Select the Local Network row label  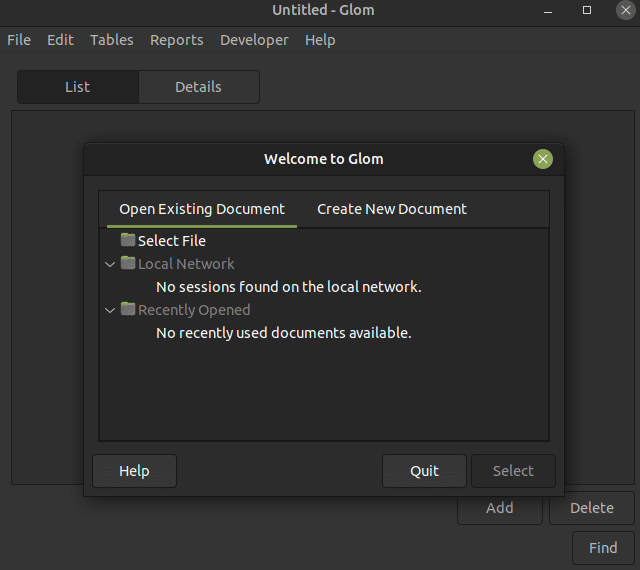[186, 264]
